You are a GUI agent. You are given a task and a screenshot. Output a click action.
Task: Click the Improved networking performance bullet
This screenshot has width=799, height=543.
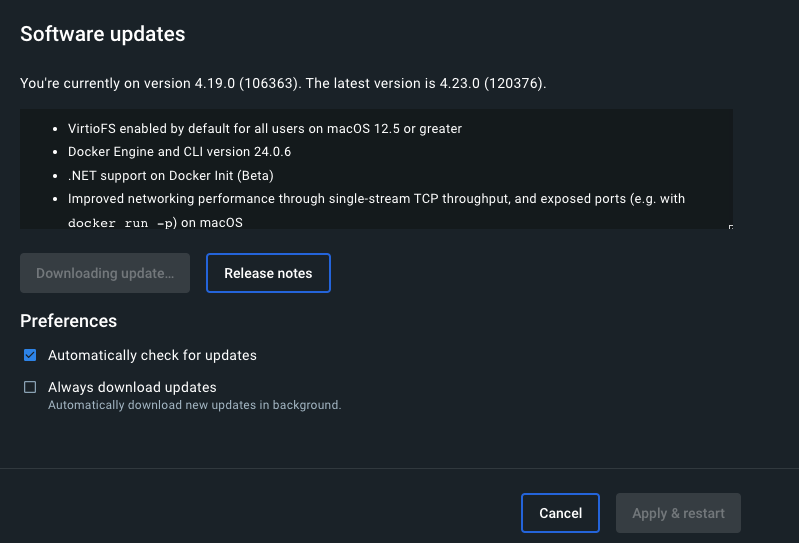(376, 199)
